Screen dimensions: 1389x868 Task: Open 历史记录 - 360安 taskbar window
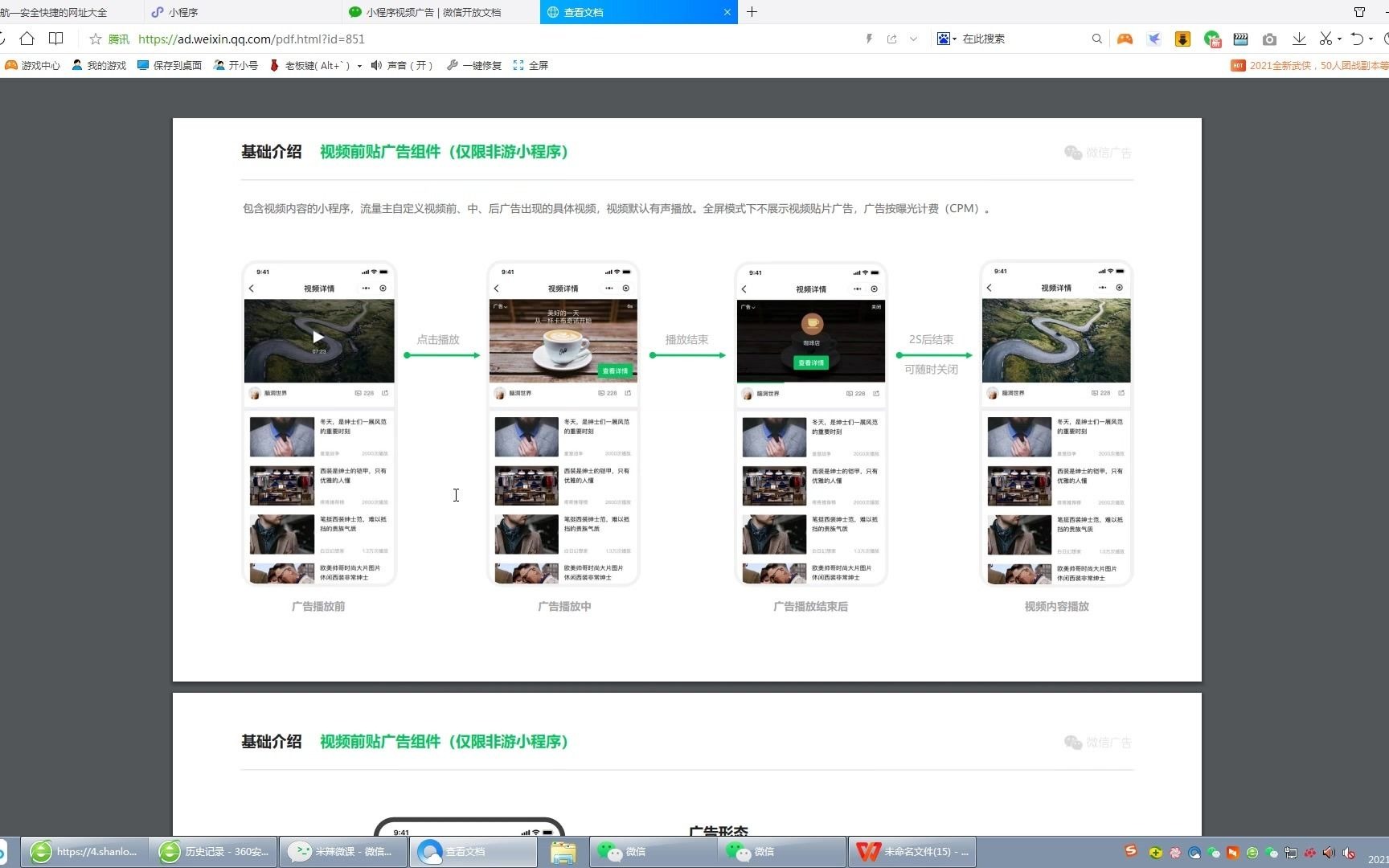(213, 851)
